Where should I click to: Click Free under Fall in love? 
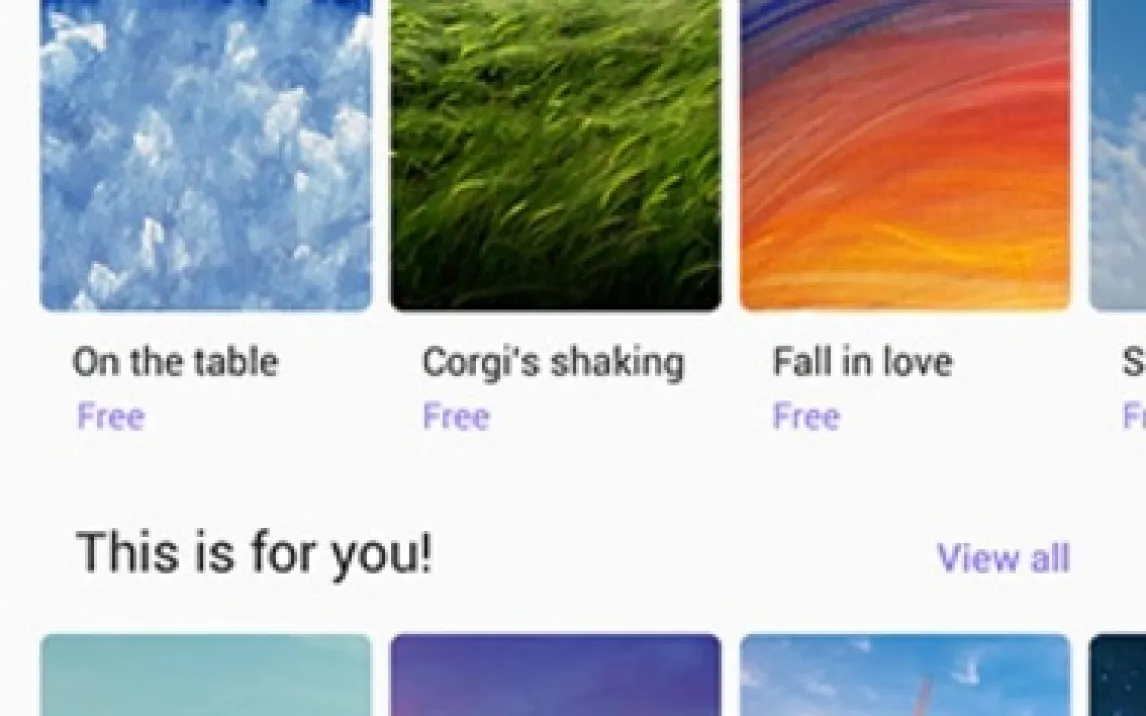click(807, 416)
